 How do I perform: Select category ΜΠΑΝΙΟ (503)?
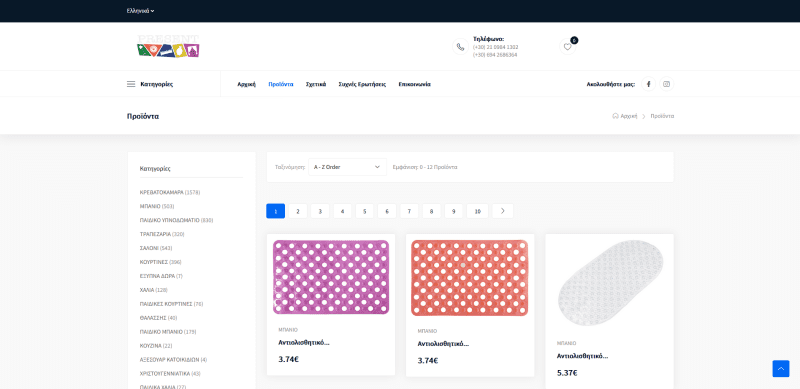tap(157, 206)
